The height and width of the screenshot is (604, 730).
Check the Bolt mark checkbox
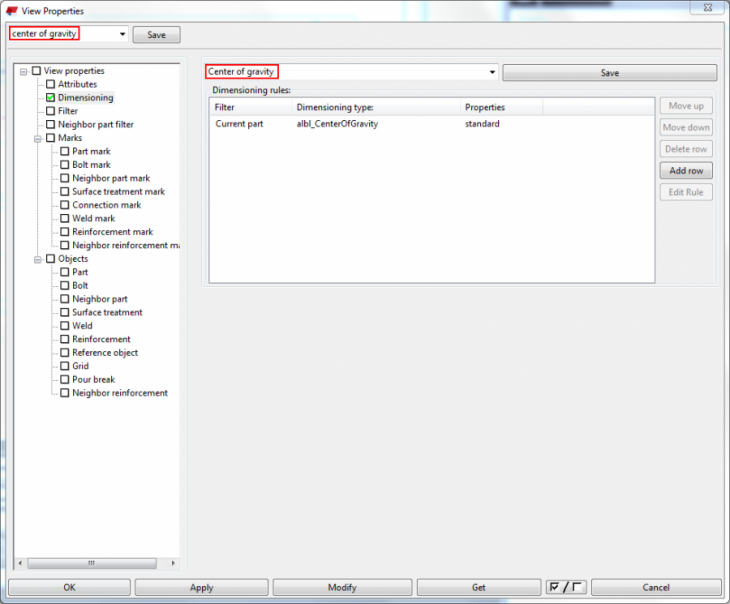[x=65, y=165]
